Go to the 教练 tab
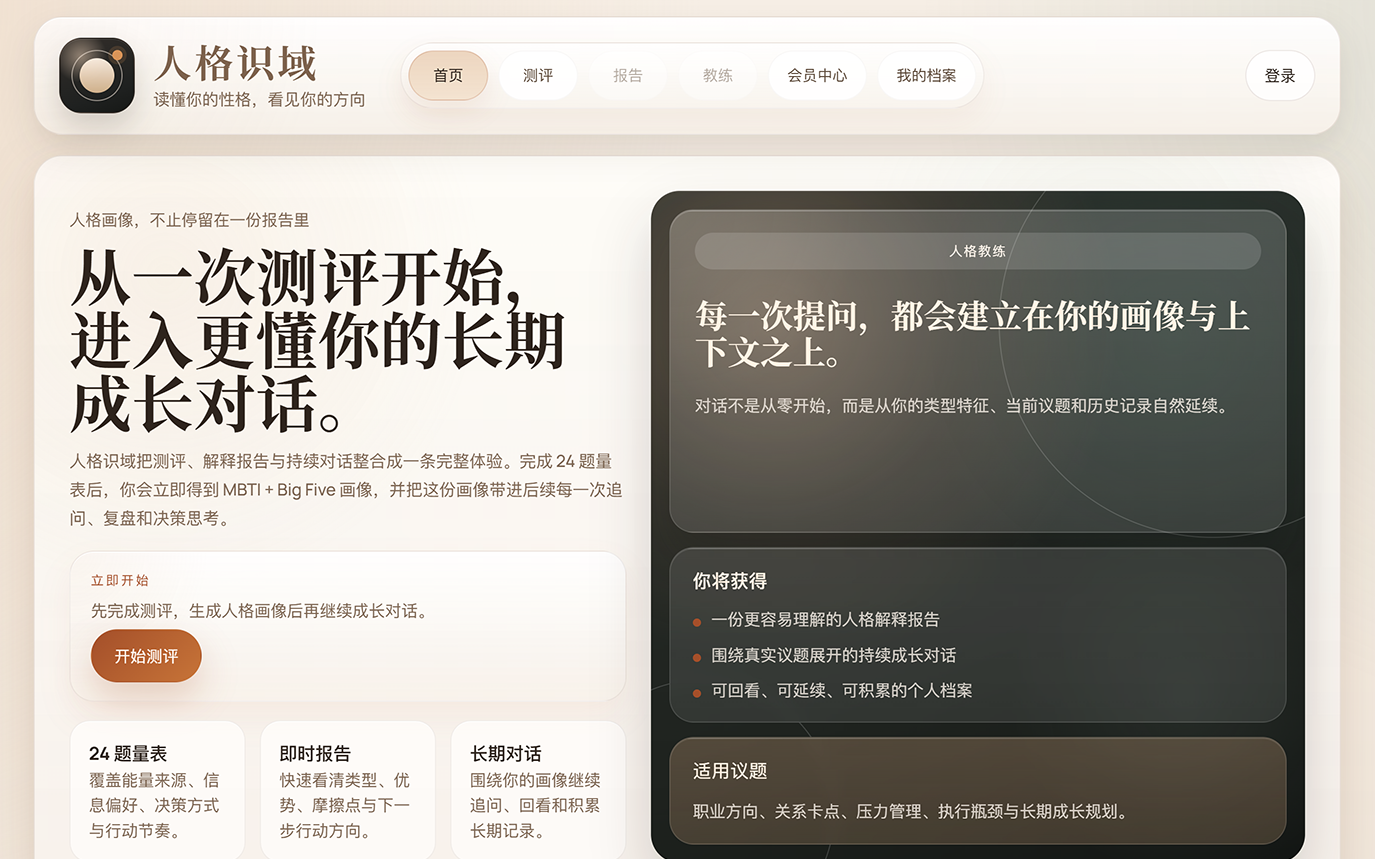Screen dimensions: 1375x859 tap(718, 76)
